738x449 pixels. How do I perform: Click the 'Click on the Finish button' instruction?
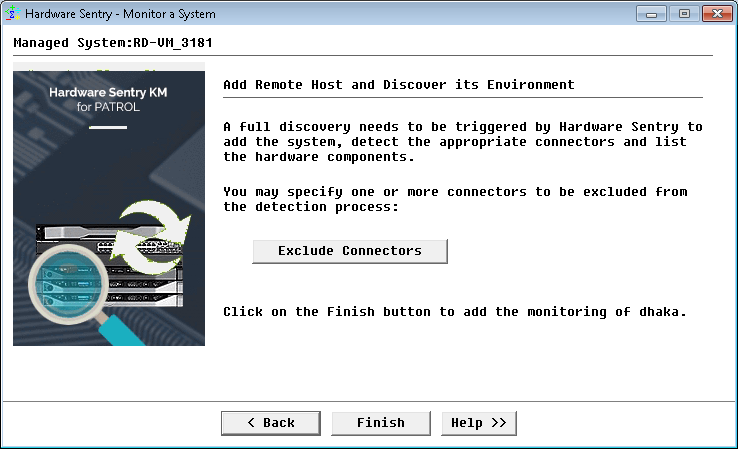click(x=455, y=312)
